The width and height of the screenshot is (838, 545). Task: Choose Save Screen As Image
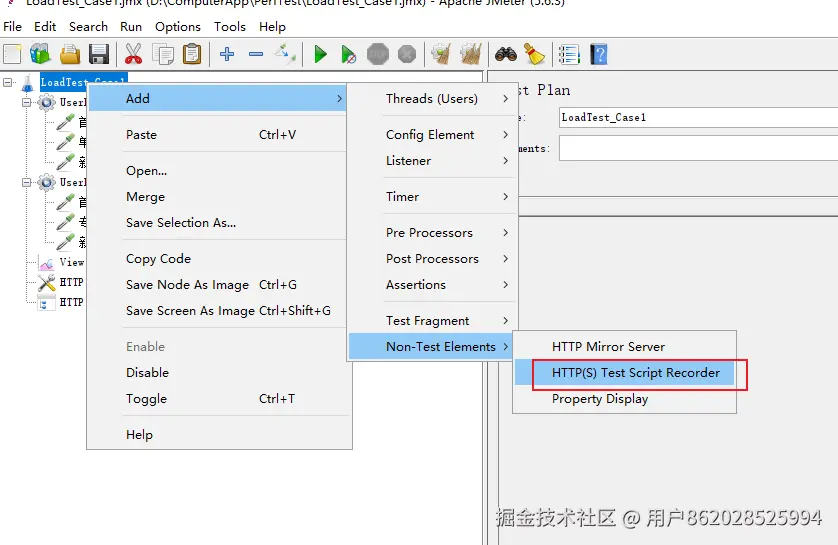(x=218, y=310)
